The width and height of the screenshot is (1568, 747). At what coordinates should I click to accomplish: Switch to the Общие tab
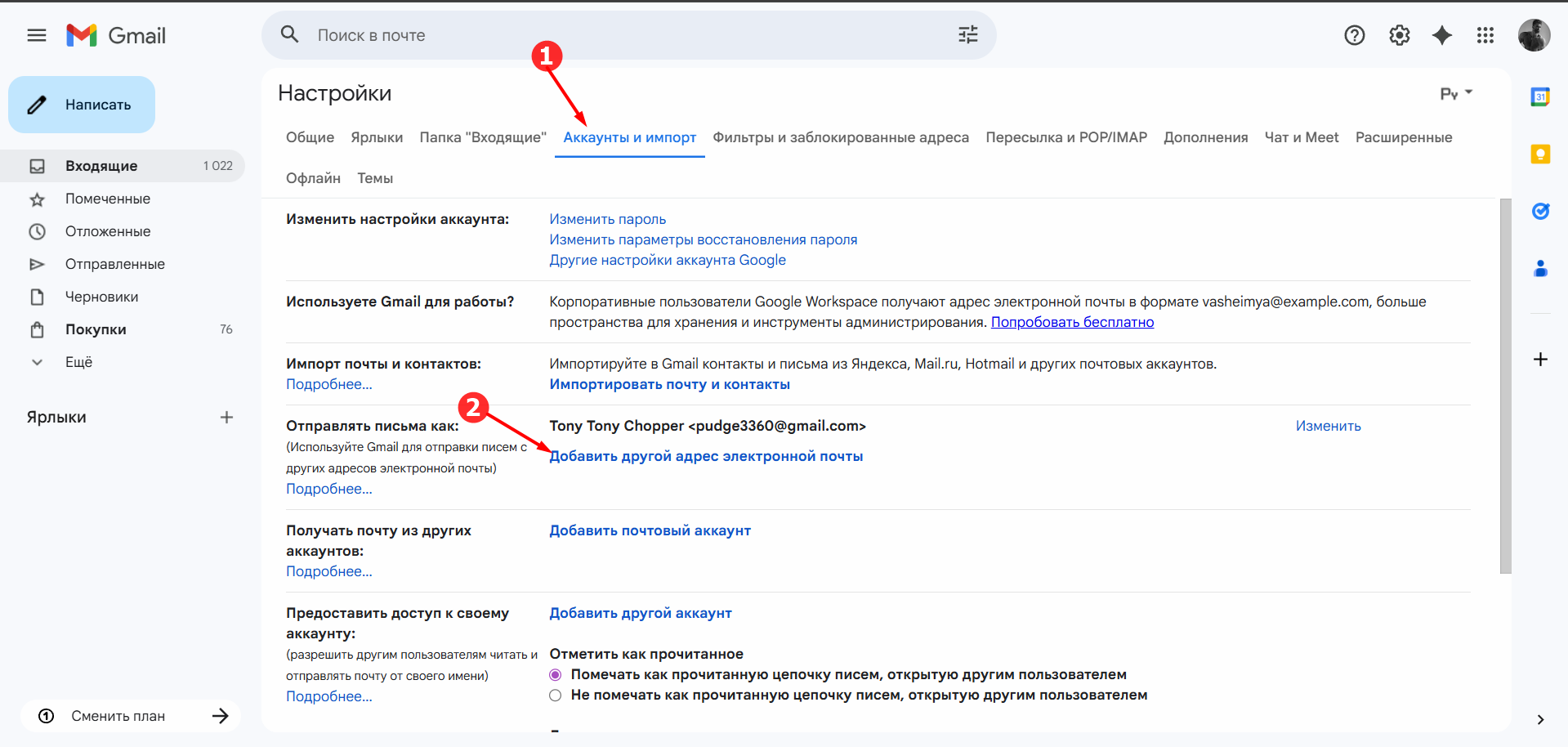pyautogui.click(x=310, y=137)
